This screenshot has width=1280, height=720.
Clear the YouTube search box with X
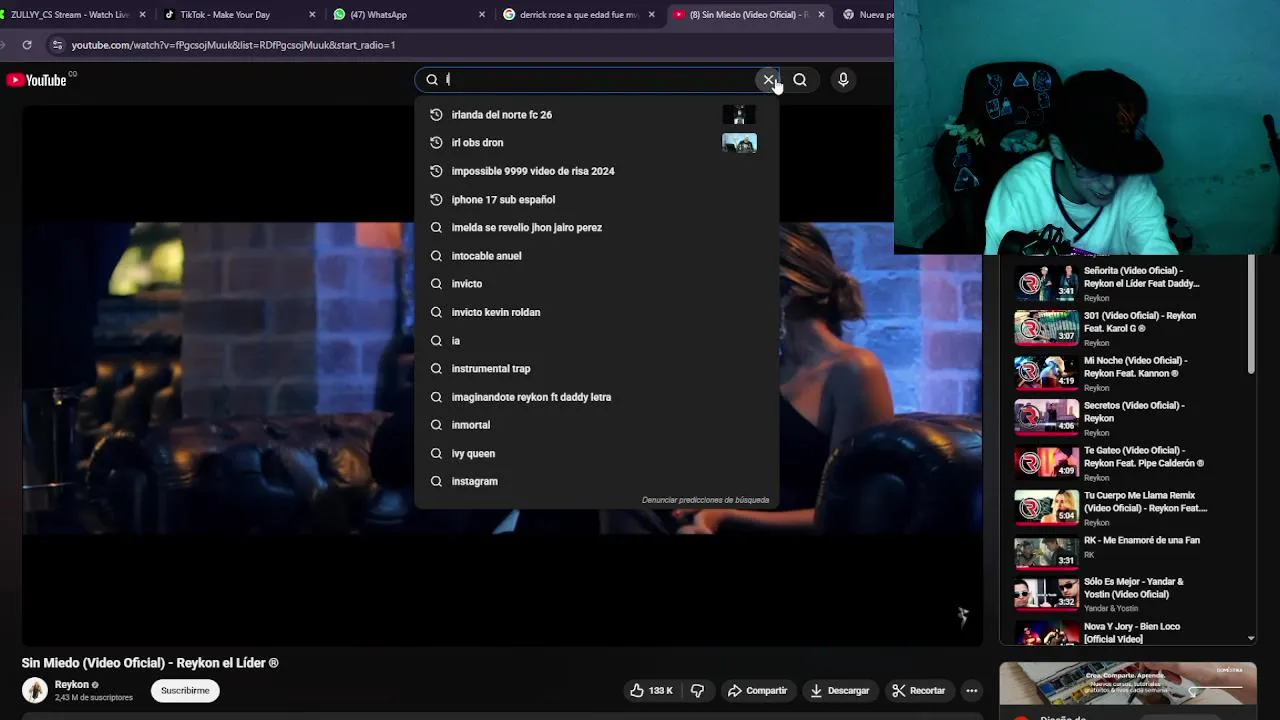point(768,80)
